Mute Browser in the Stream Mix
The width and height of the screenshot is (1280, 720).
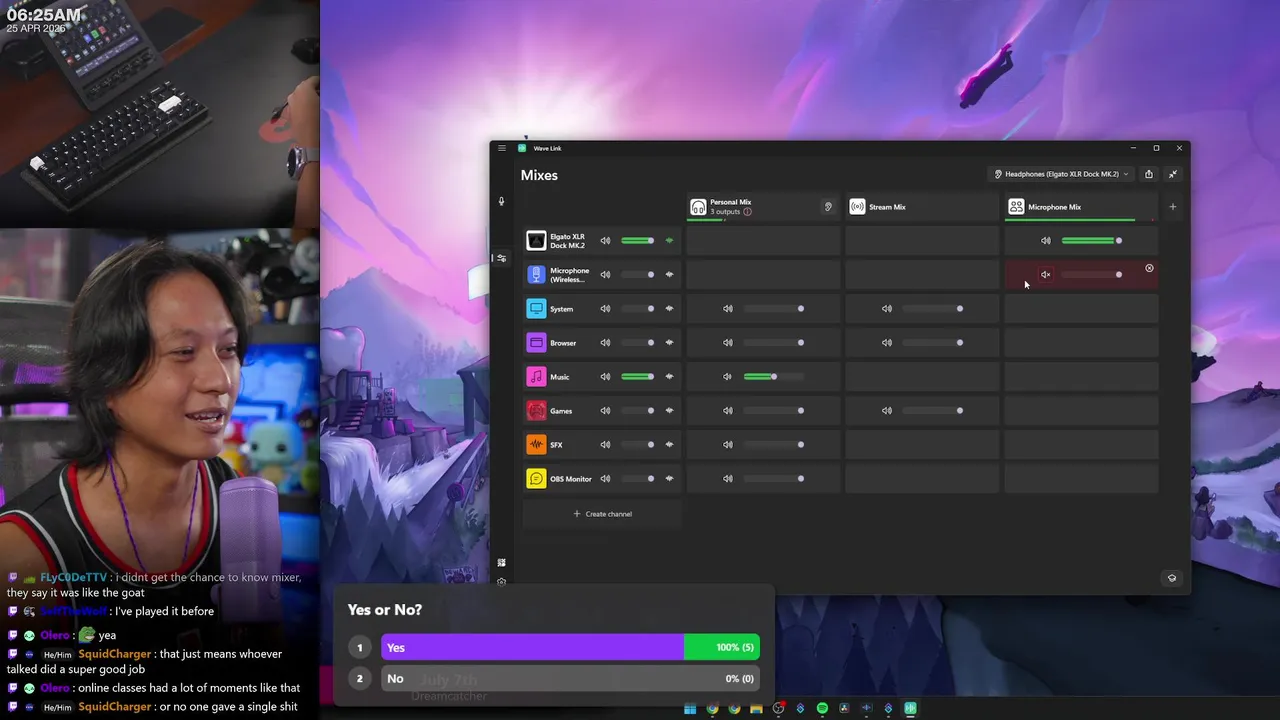(x=887, y=343)
